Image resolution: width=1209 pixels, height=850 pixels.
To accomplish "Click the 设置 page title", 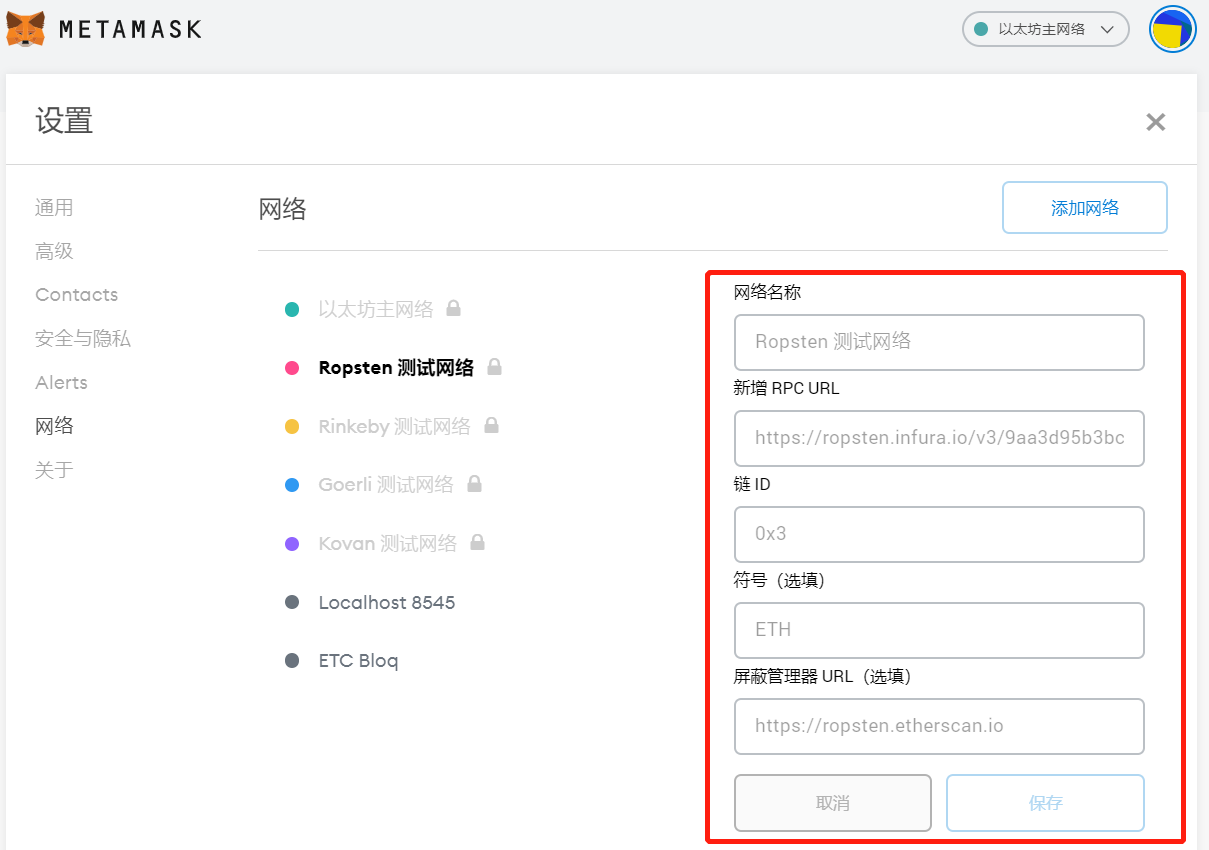I will (x=64, y=121).
